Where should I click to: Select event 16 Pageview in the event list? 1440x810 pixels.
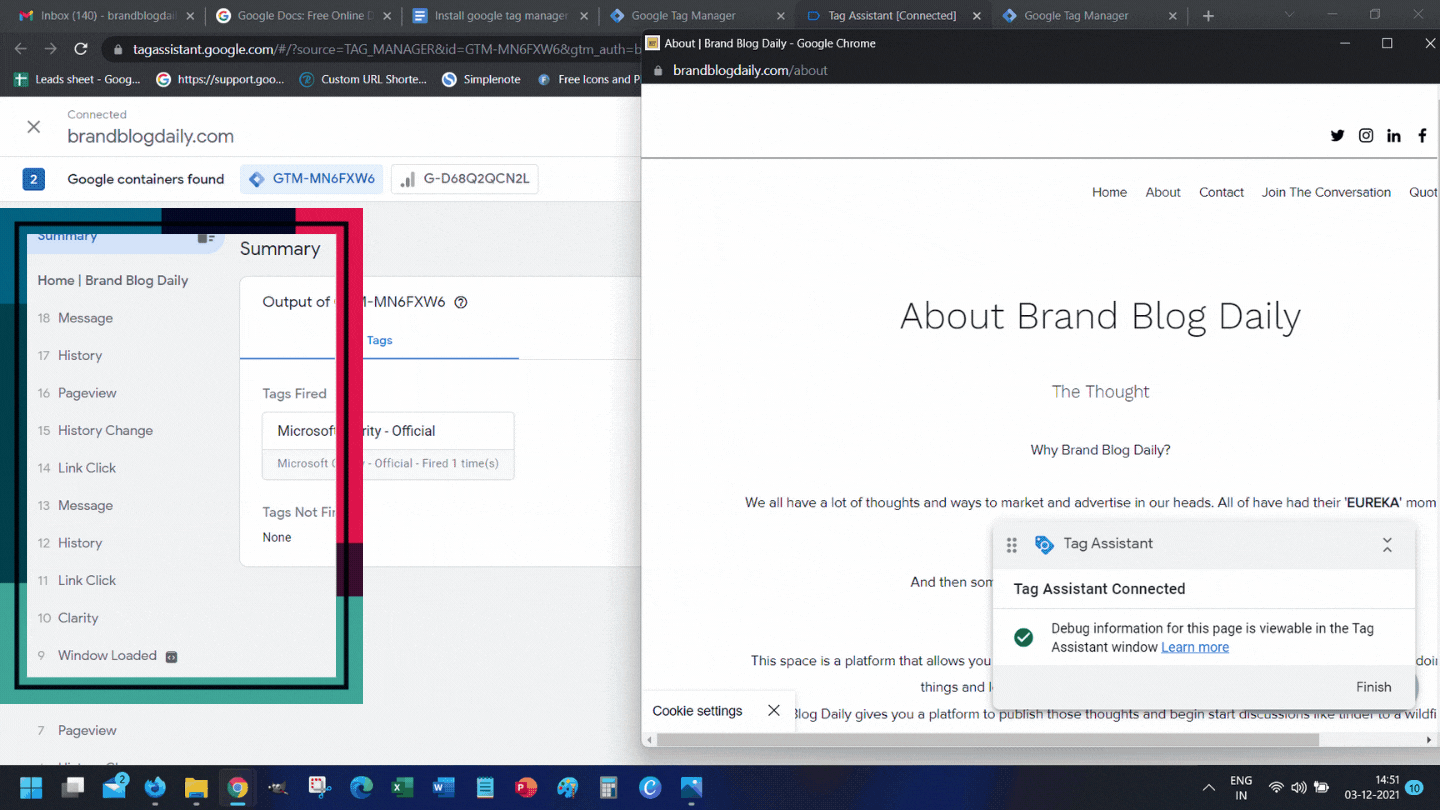77,393
